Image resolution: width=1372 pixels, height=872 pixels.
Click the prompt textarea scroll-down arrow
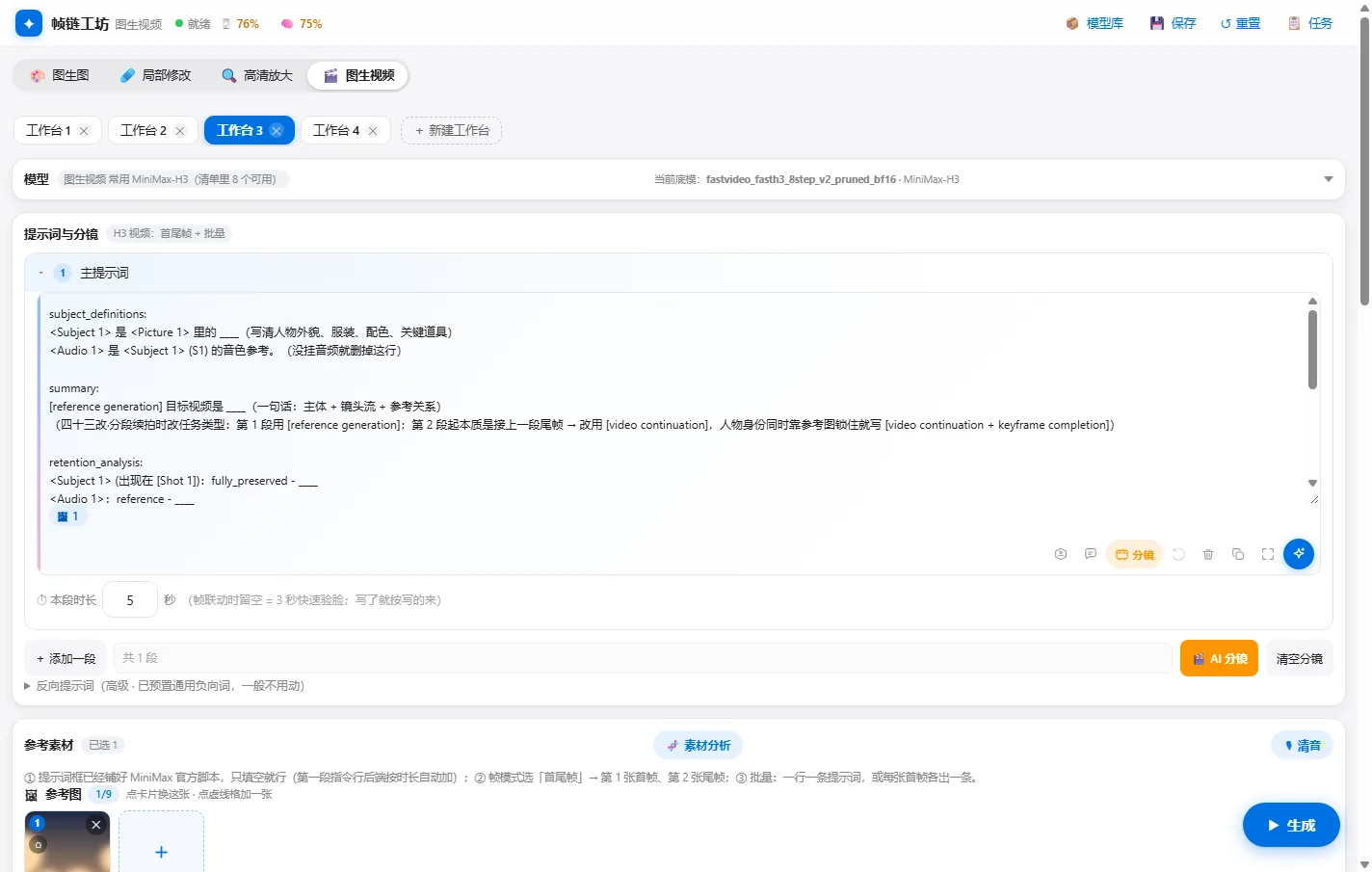click(1312, 483)
